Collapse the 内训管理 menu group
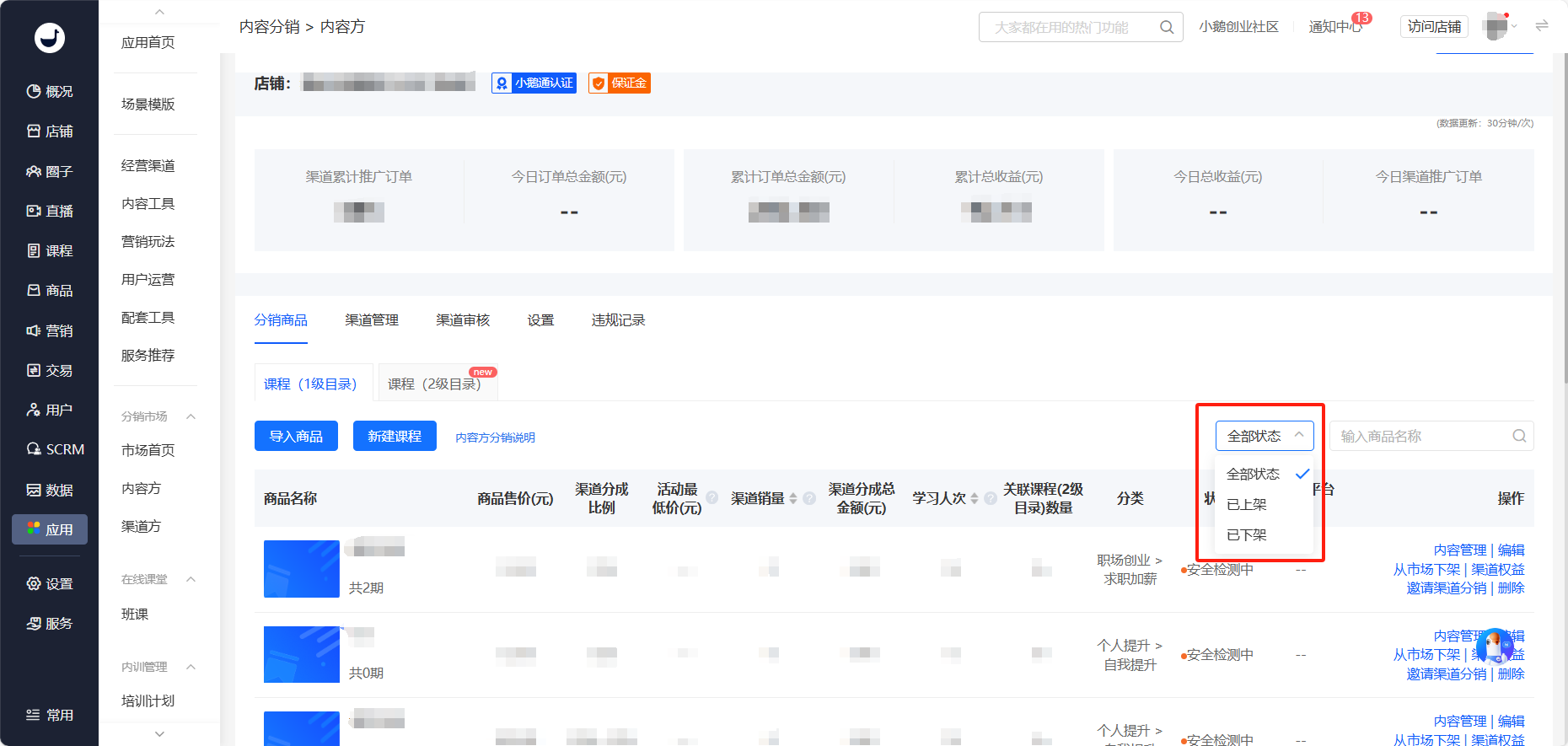Screen dimensions: 1568x746 (191, 667)
